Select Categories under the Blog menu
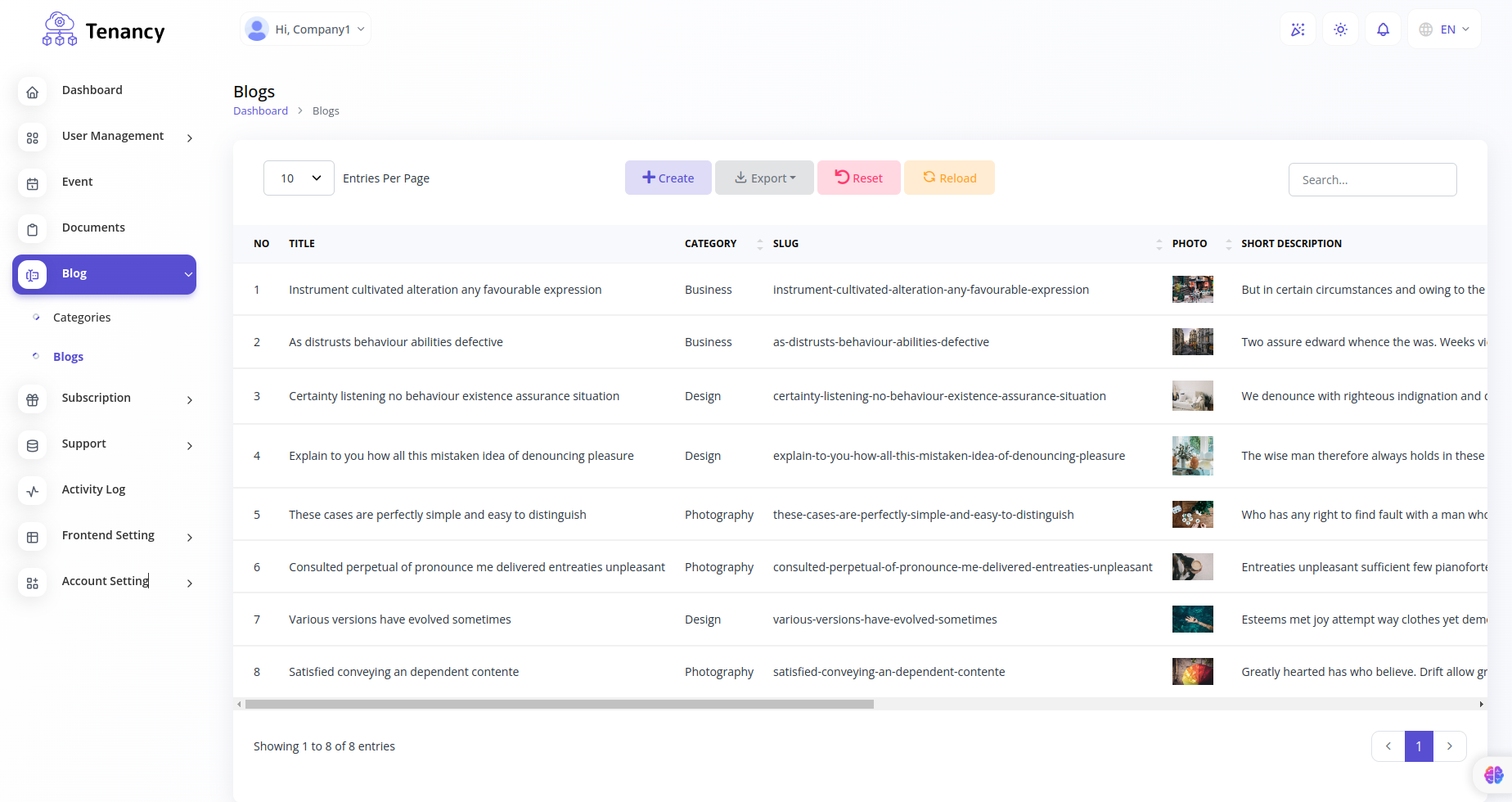 click(82, 318)
